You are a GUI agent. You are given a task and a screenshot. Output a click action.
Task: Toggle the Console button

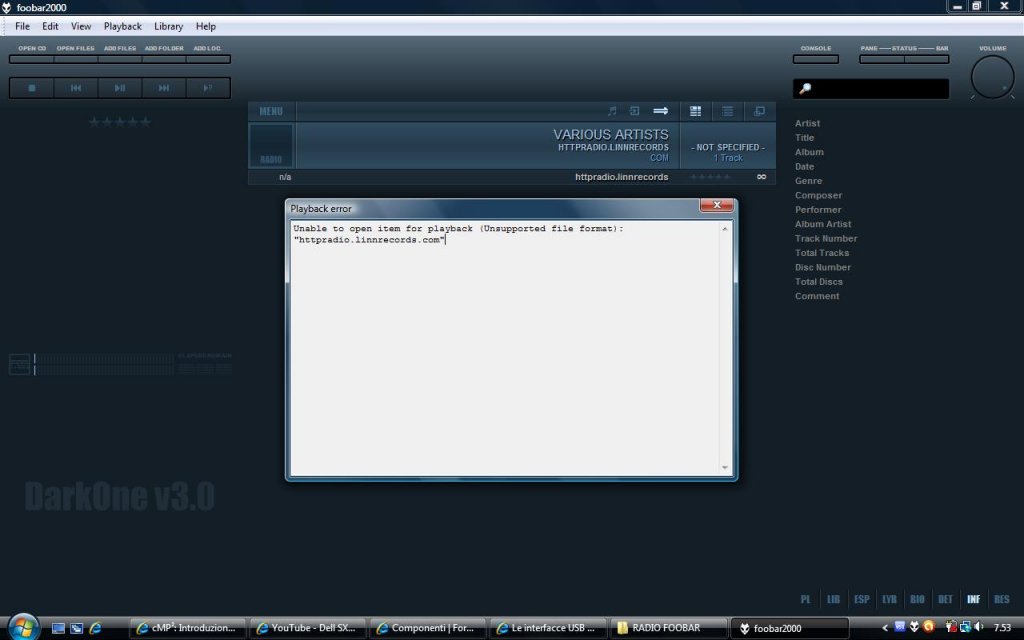(x=816, y=59)
